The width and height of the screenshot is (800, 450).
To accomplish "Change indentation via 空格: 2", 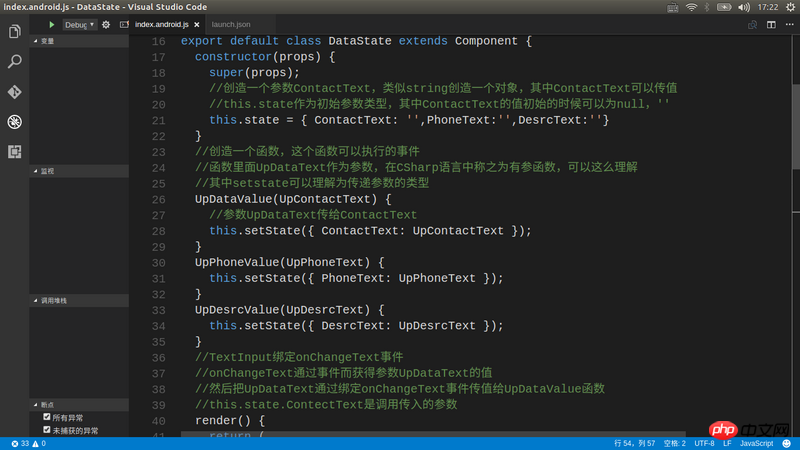I will point(674,444).
